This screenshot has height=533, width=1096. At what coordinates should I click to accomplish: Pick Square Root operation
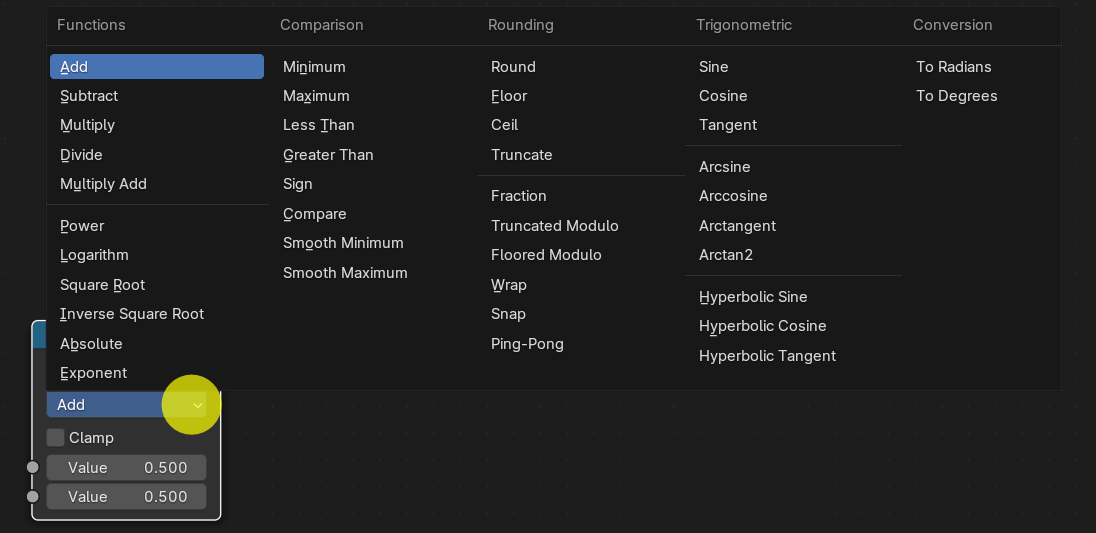(x=102, y=285)
